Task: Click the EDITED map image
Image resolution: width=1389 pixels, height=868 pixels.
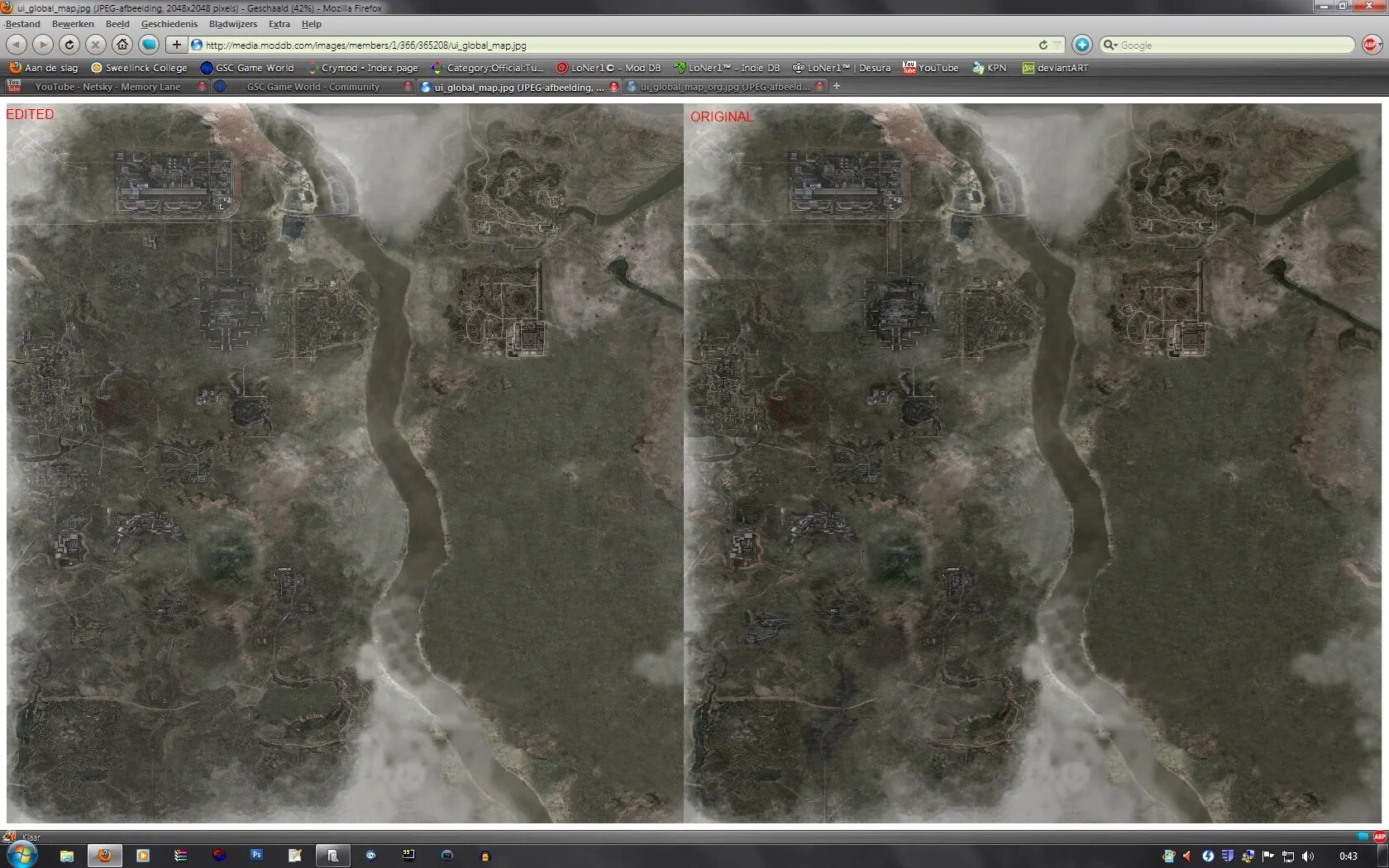Action: coord(345,463)
